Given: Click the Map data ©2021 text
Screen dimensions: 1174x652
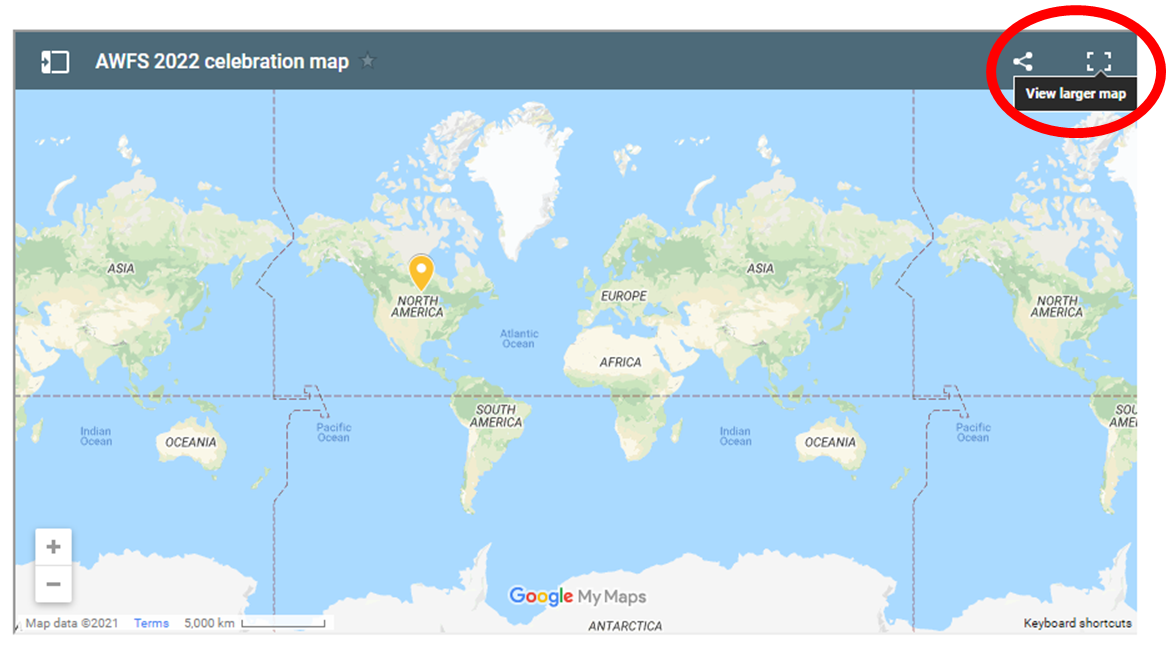Looking at the screenshot, I should (71, 623).
